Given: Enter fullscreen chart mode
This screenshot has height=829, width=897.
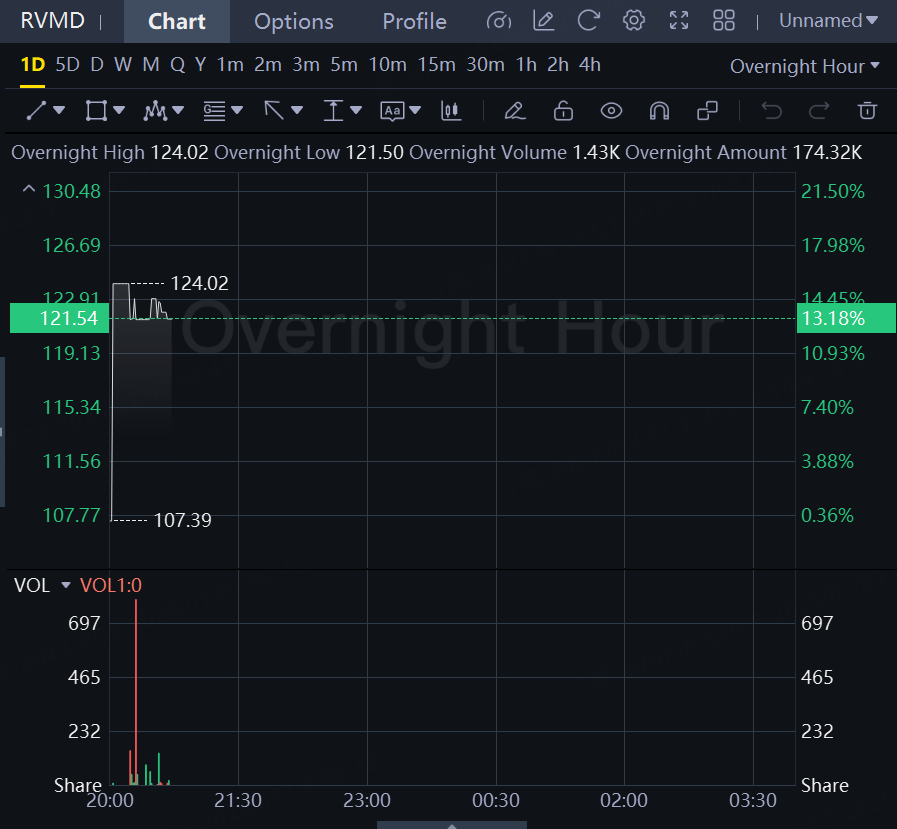Looking at the screenshot, I should click(678, 21).
